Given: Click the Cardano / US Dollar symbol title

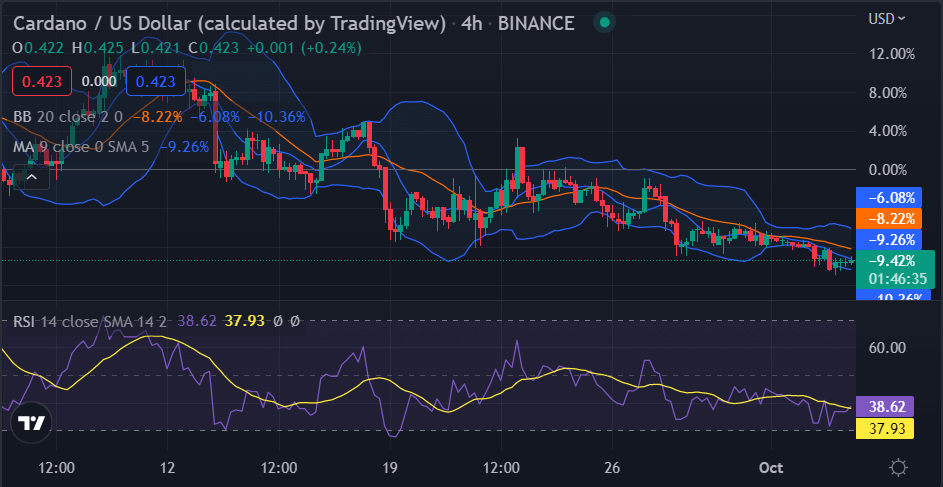Looking at the screenshot, I should 229,23.
